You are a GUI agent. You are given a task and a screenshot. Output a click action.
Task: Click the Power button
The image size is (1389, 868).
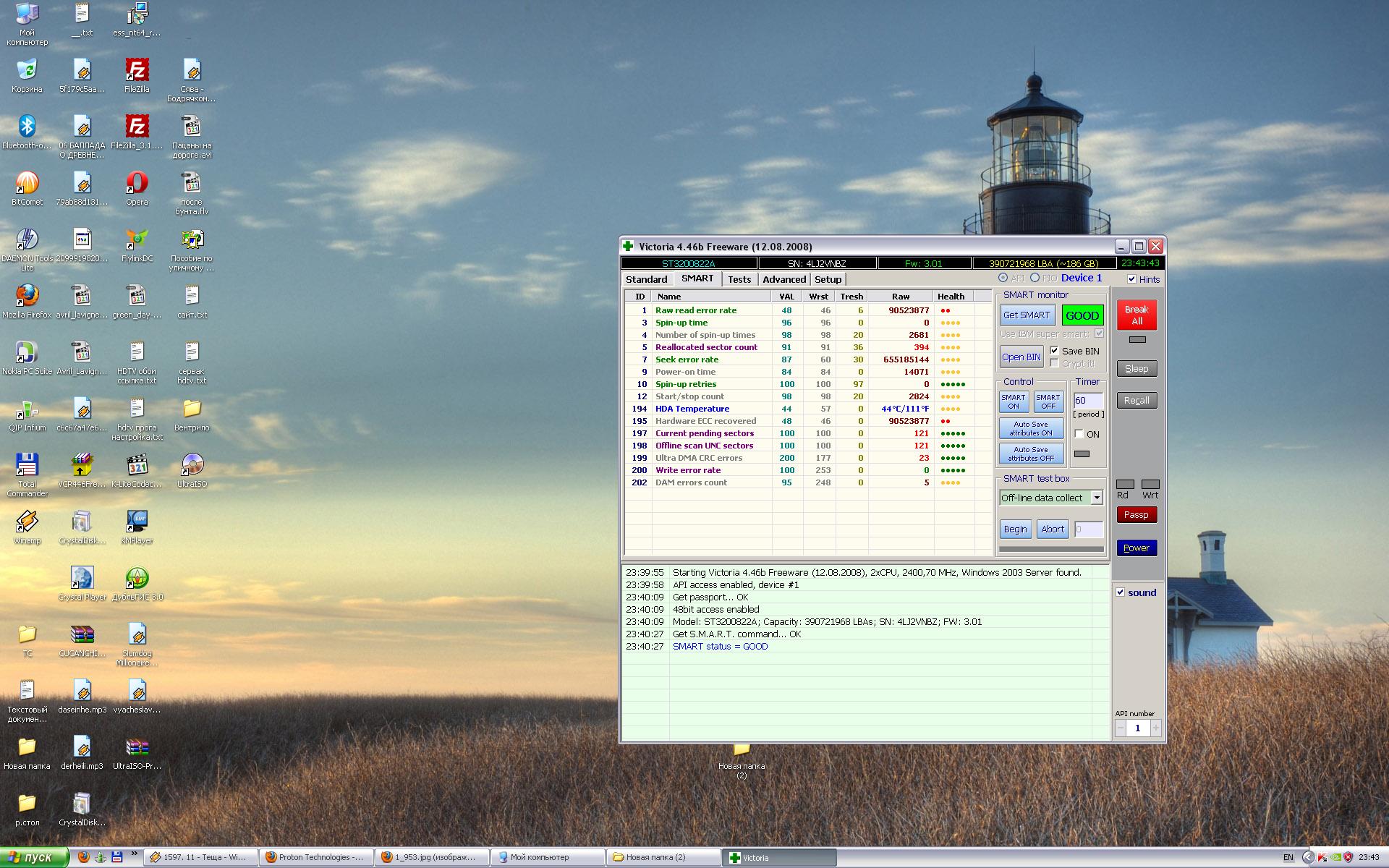[x=1137, y=548]
